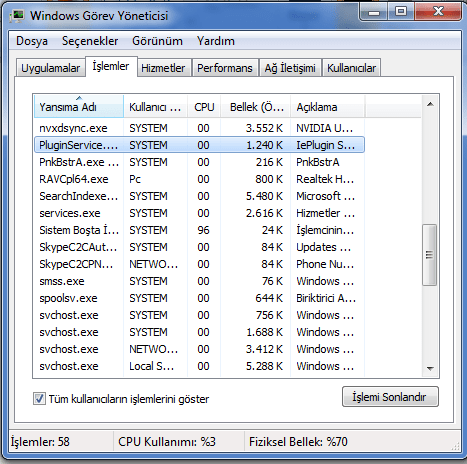Open the Seçenekler menu
The width and height of the screenshot is (467, 464).
[90, 41]
